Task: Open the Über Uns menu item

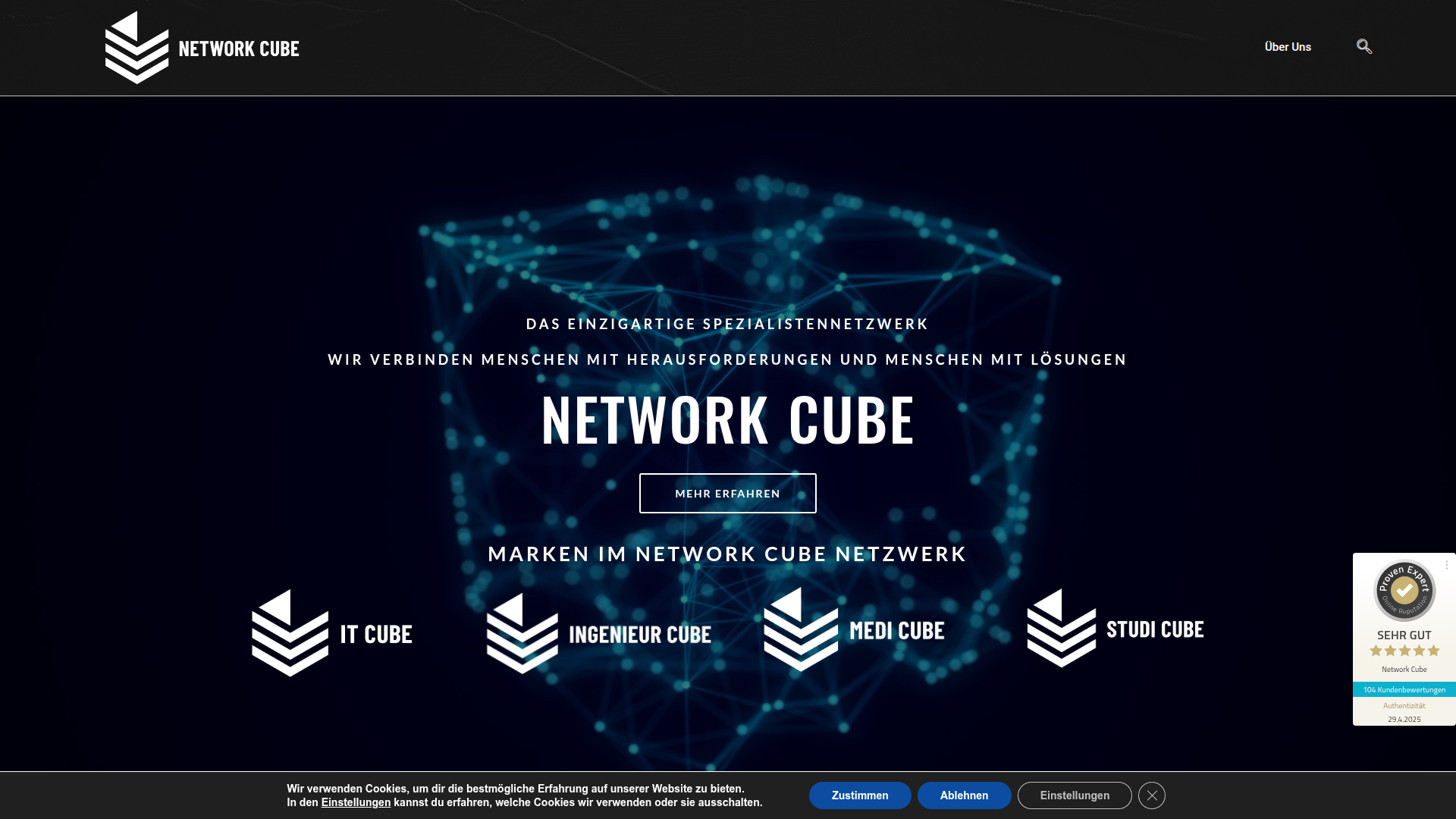Action: point(1288,47)
